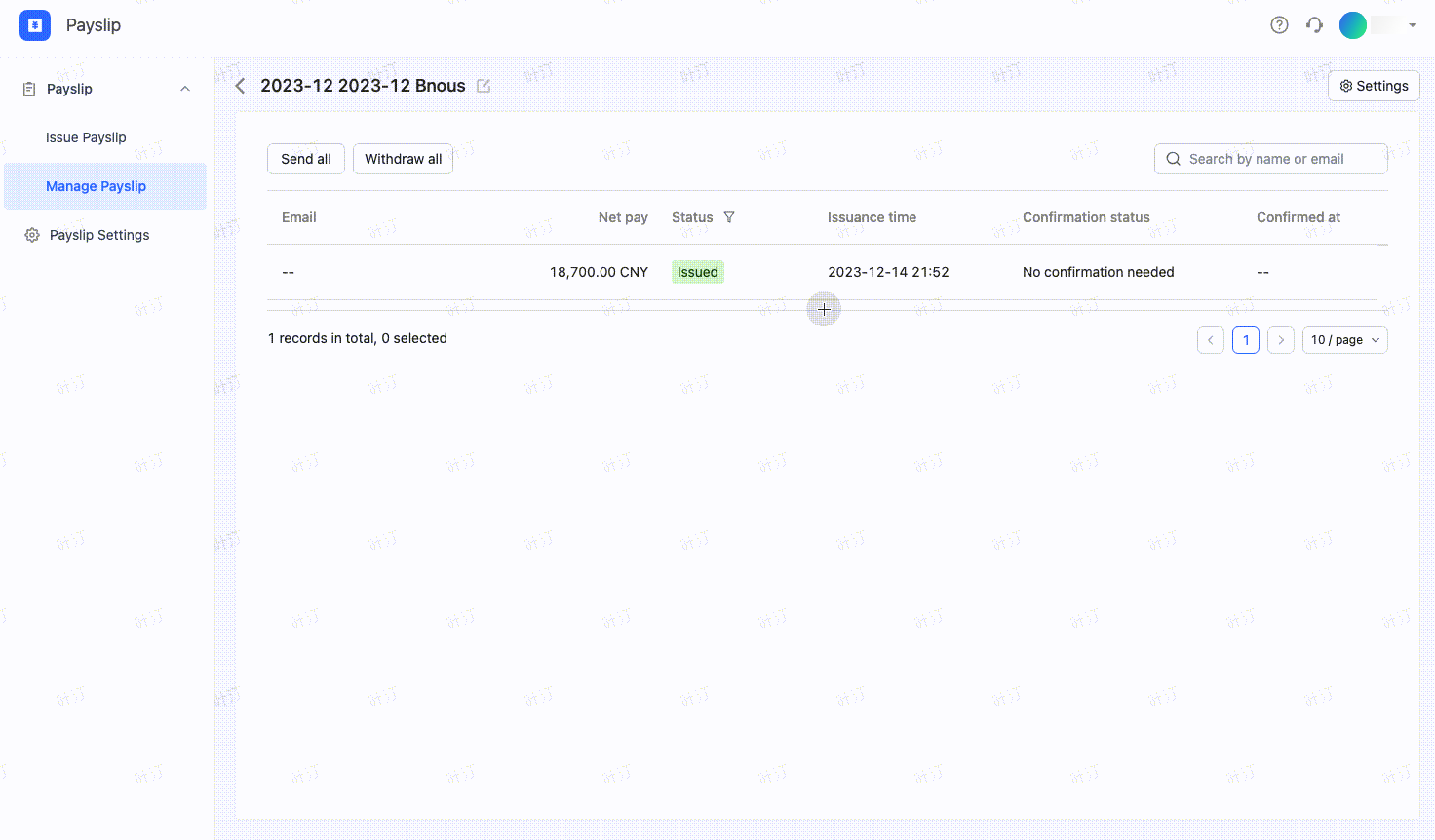Click the next page arrow
This screenshot has width=1435, height=840.
pyautogui.click(x=1281, y=340)
